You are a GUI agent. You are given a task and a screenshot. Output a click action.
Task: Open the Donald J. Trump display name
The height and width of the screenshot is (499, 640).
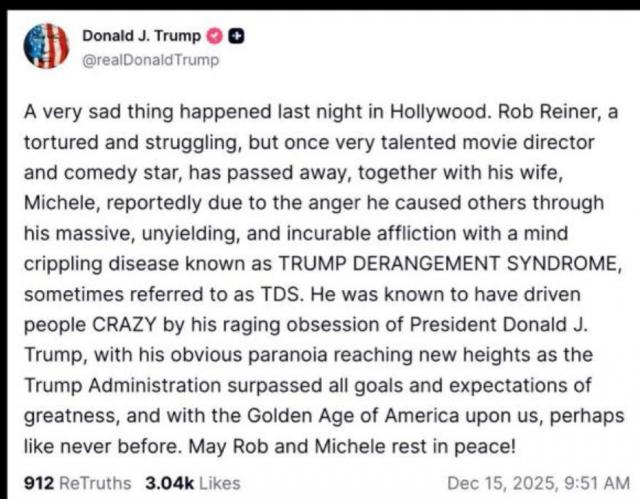click(x=140, y=36)
